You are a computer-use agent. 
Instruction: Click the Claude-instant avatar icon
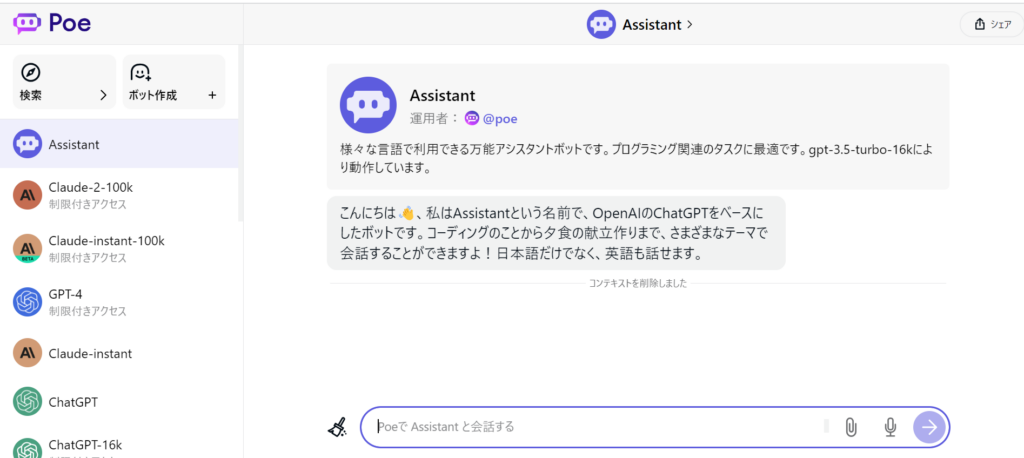pos(27,353)
